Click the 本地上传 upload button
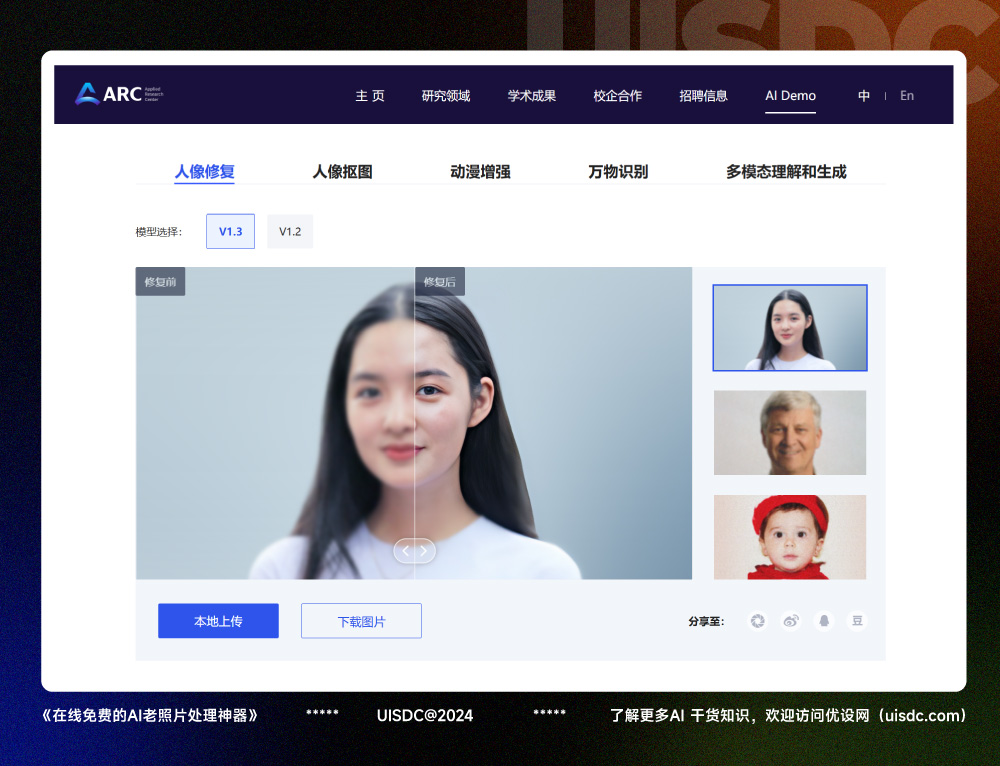The width and height of the screenshot is (1000, 766). 218,621
